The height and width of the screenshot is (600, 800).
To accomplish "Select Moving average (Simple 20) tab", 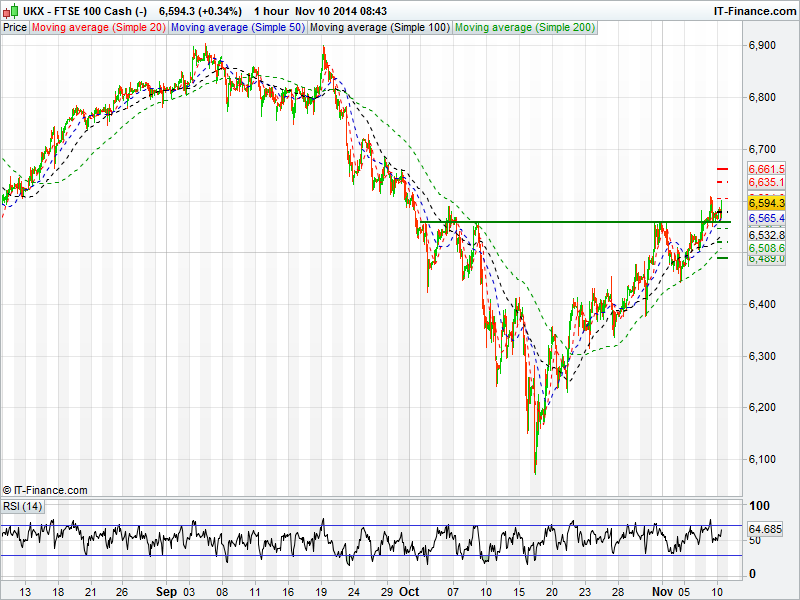I will pos(98,28).
